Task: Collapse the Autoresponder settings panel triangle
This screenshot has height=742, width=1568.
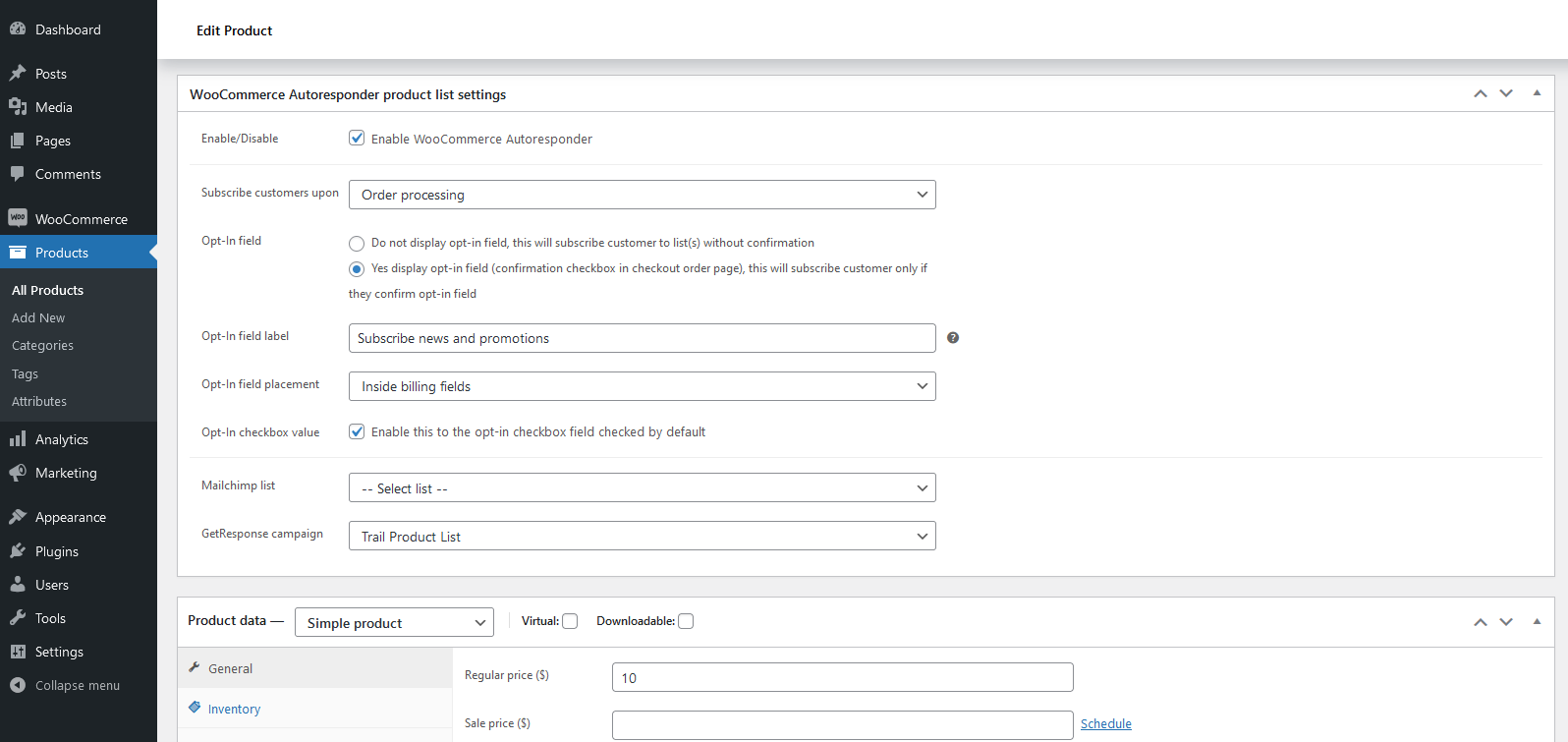Action: 1537,93
